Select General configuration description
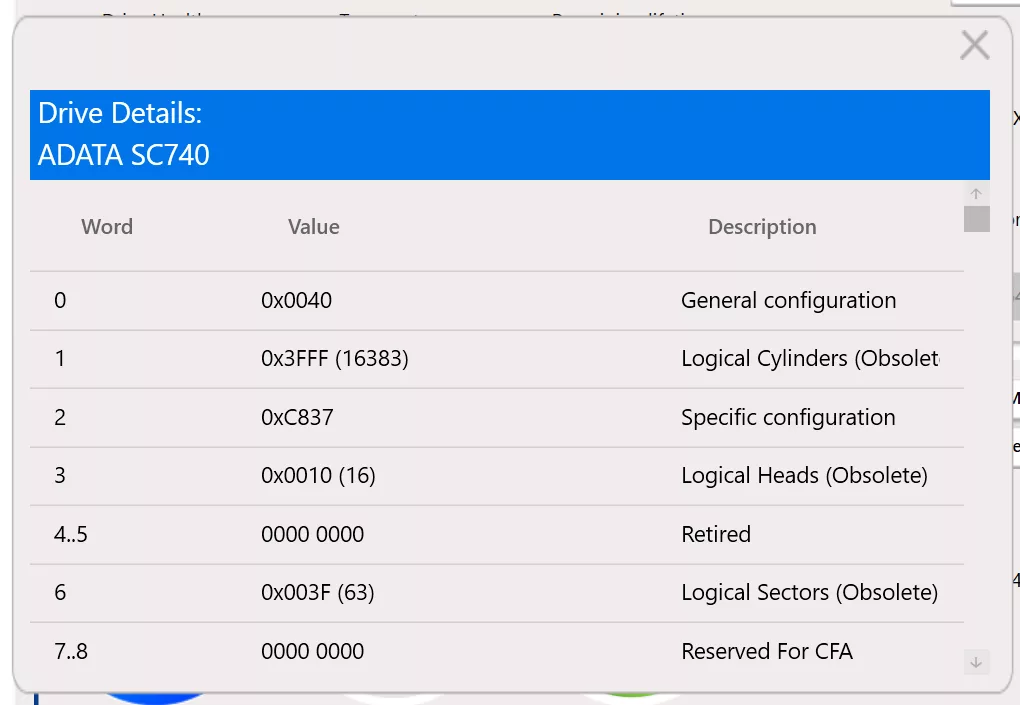 click(788, 300)
